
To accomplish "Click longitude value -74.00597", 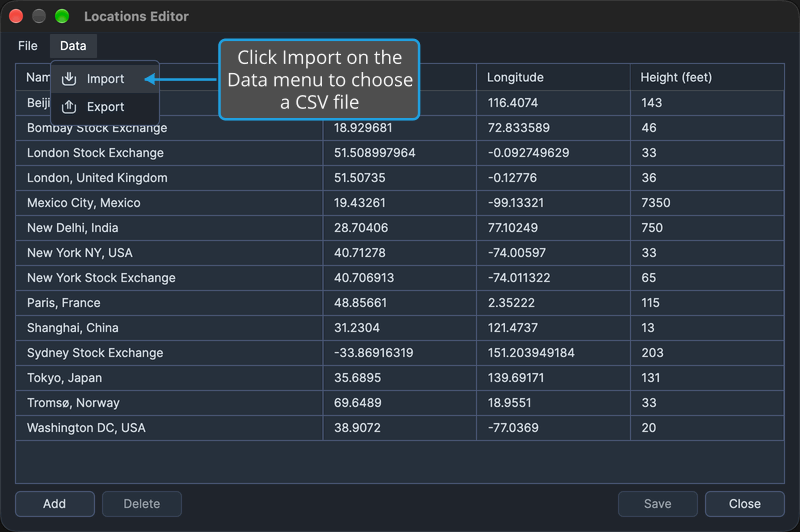I will (517, 253).
